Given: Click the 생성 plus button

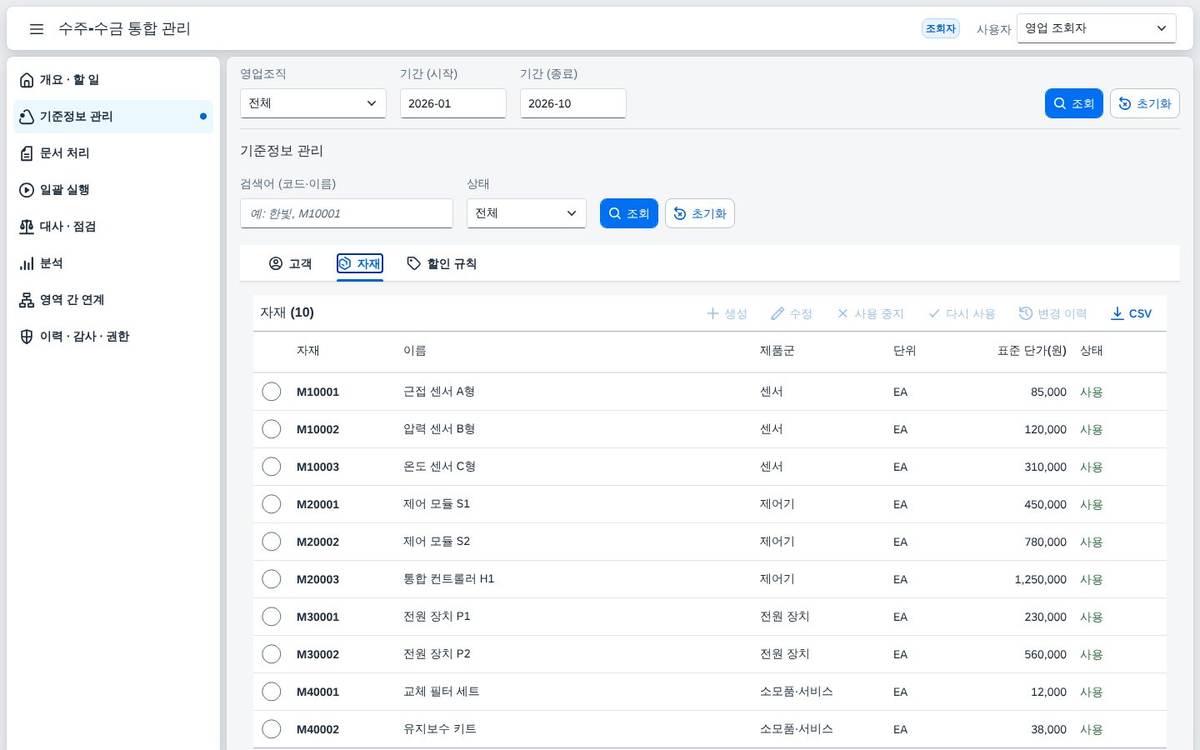Looking at the screenshot, I should pos(727,313).
